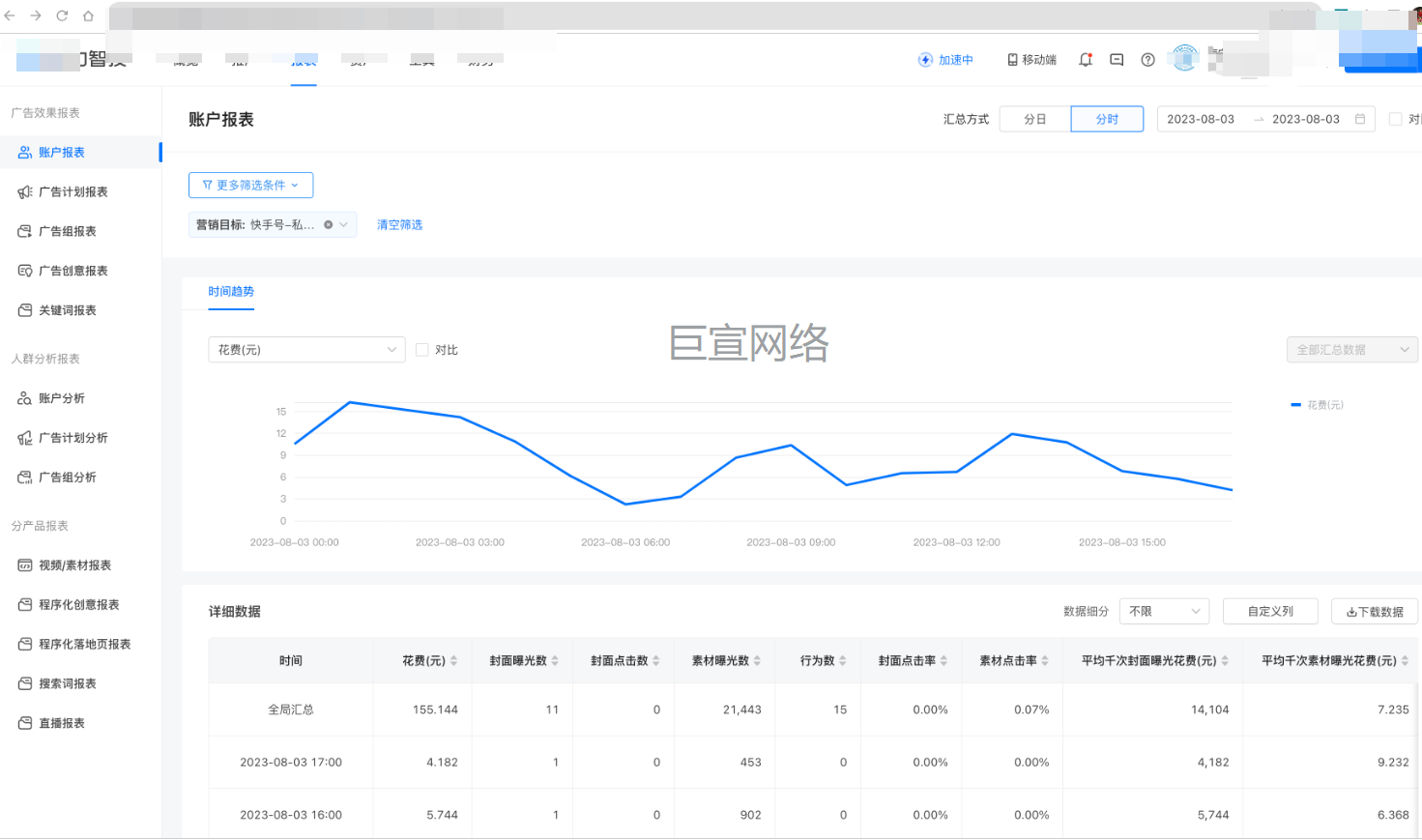Image resolution: width=1422 pixels, height=840 pixels.
Task: Enable the 对比 checkbox beside metric selector
Action: click(x=422, y=350)
